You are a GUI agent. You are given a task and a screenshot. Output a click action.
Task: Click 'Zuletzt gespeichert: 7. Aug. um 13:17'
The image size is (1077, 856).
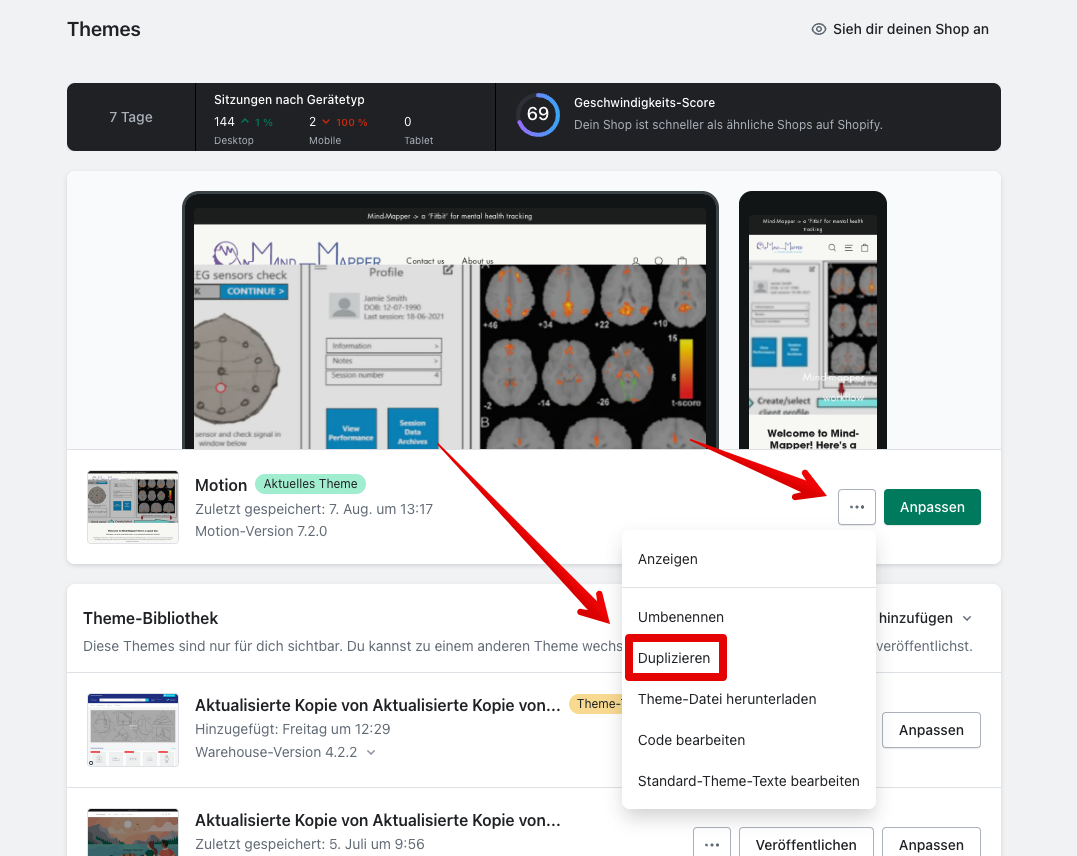(x=314, y=509)
